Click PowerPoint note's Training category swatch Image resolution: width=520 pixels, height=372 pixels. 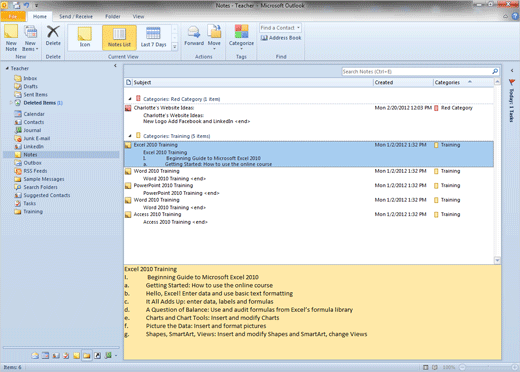point(436,186)
